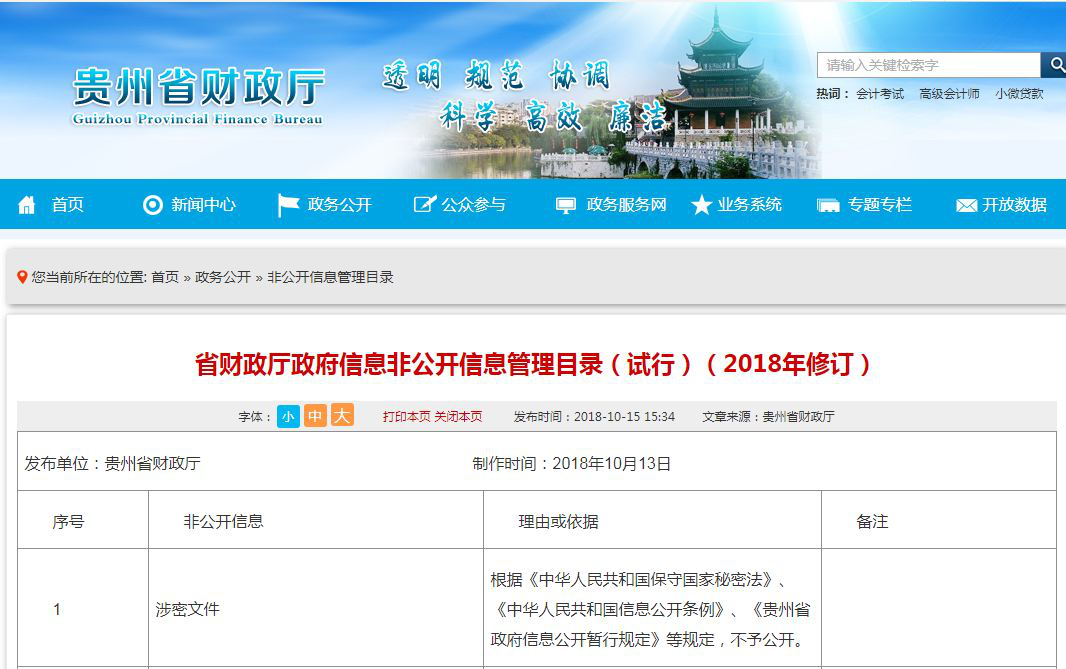Click 打印本页 to print the page

pyautogui.click(x=407, y=417)
